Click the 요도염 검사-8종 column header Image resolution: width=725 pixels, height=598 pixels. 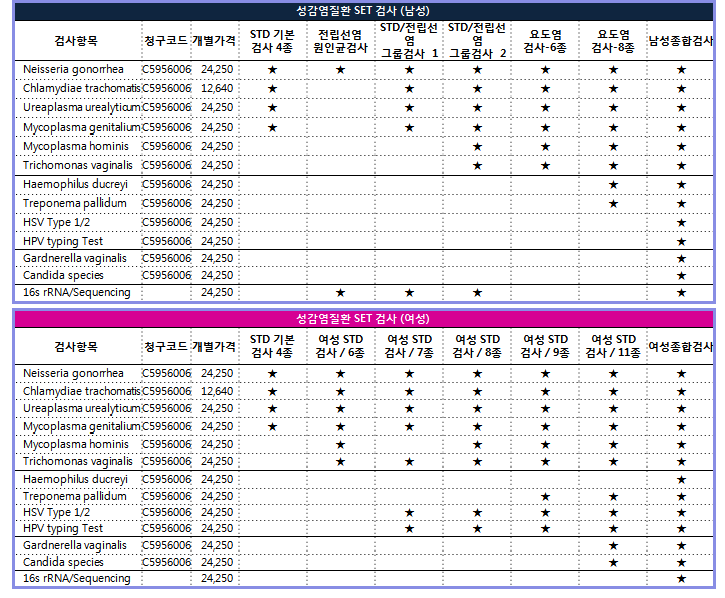click(x=613, y=41)
